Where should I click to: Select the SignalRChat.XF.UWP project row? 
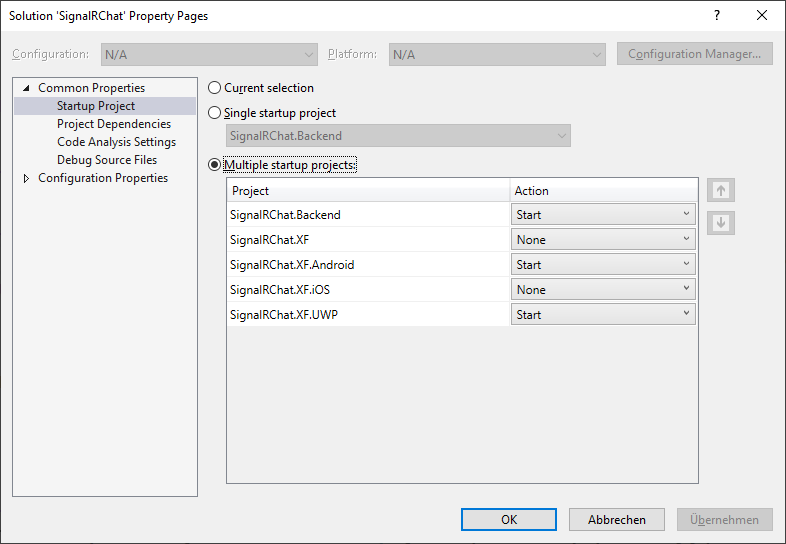(368, 315)
